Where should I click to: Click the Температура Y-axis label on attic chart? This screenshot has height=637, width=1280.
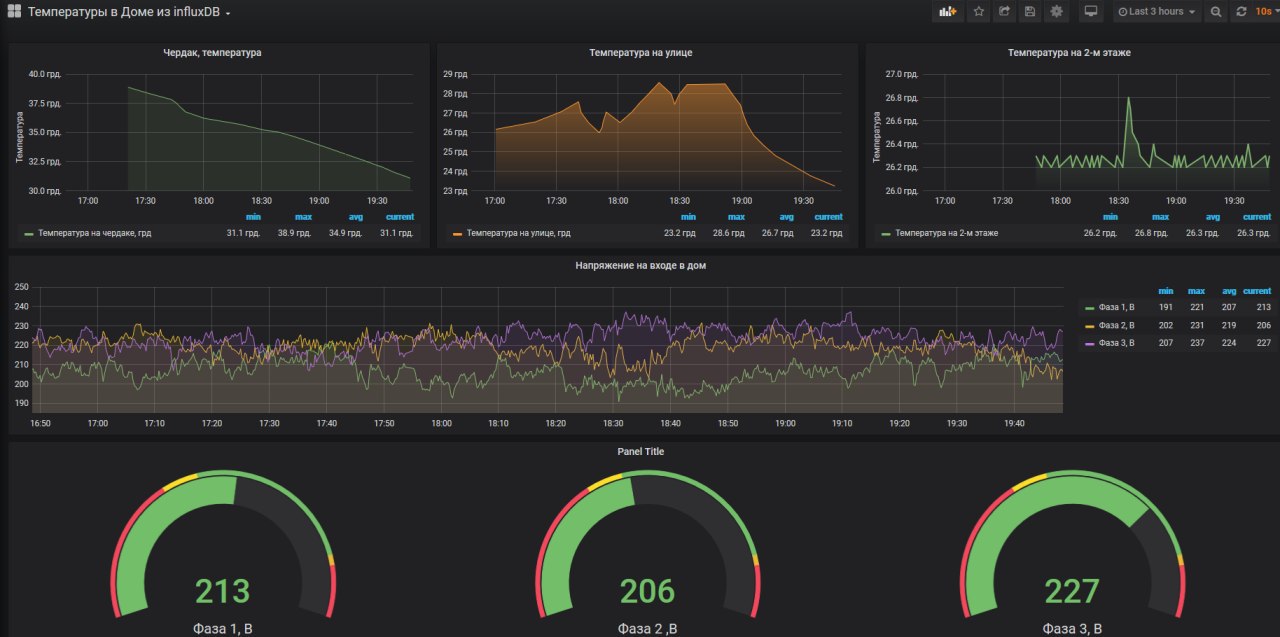[x=19, y=138]
